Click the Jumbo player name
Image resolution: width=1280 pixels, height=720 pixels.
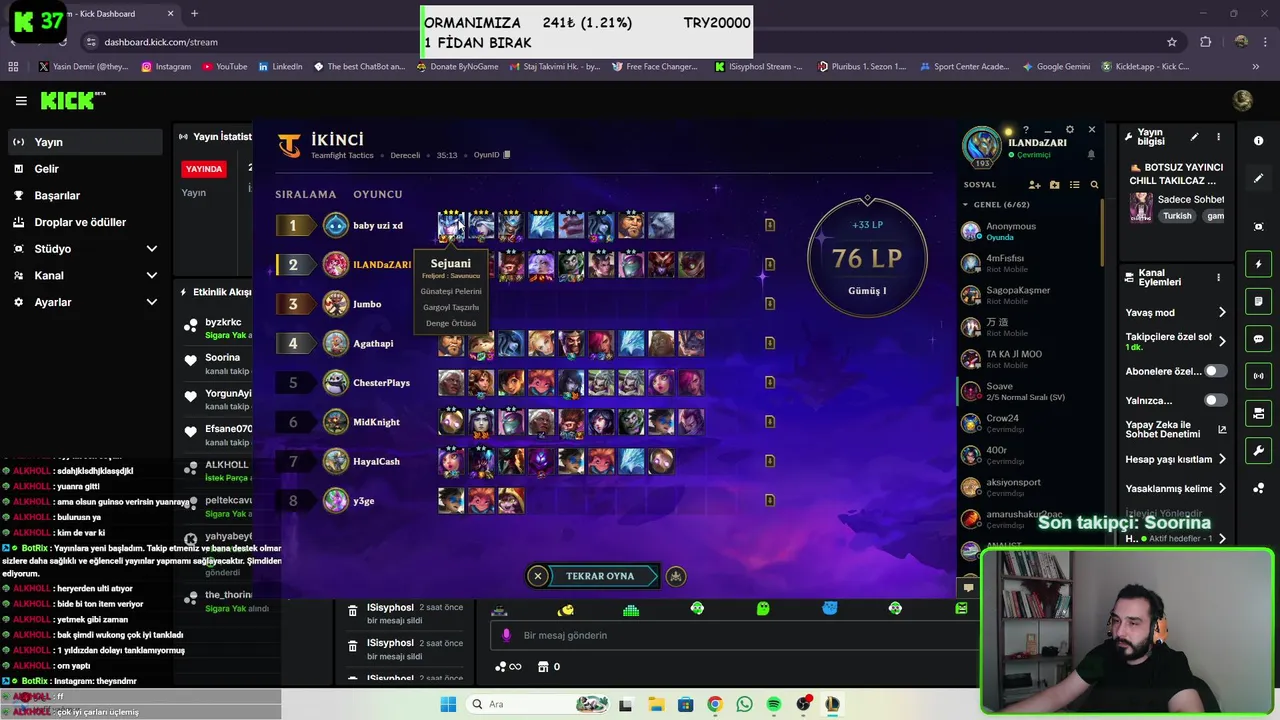[x=367, y=304]
